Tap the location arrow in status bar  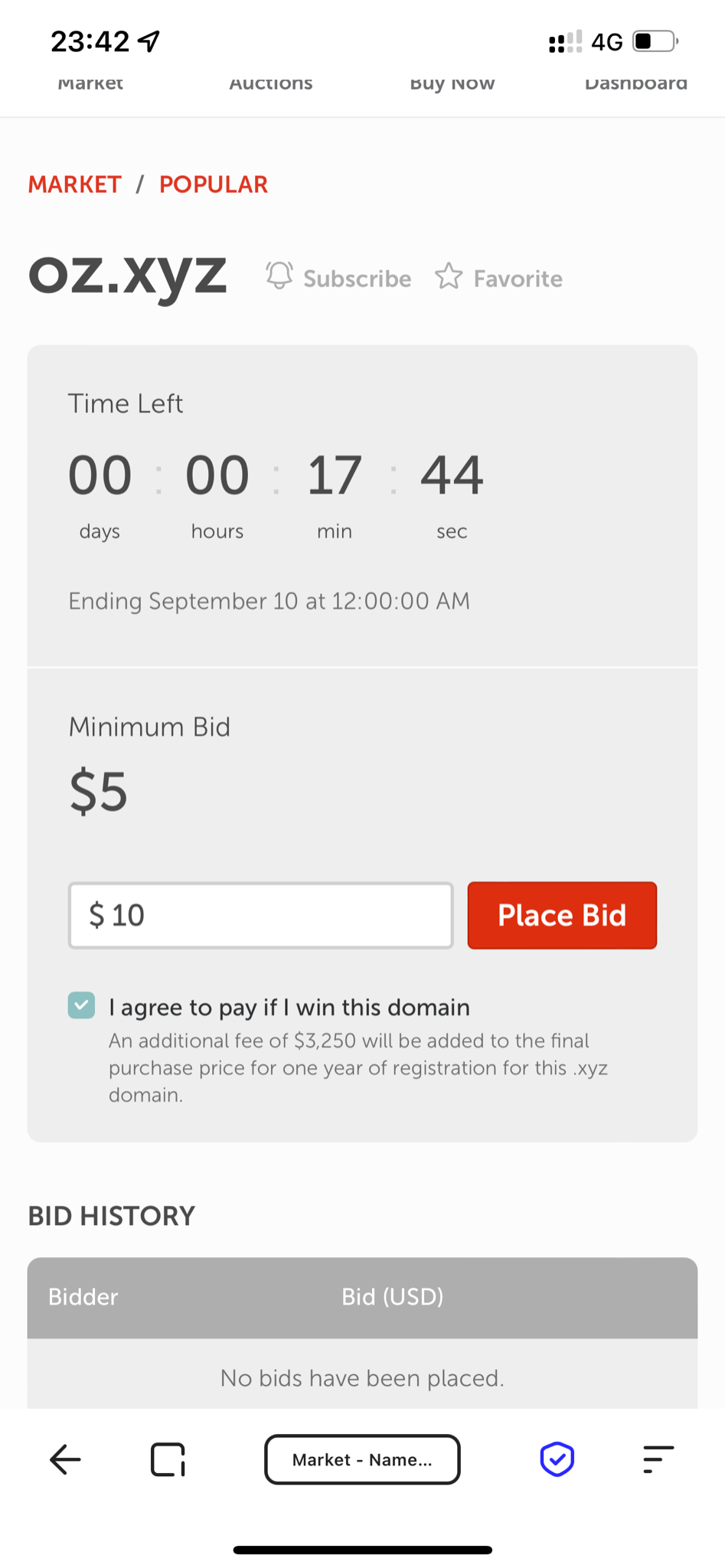[x=149, y=41]
